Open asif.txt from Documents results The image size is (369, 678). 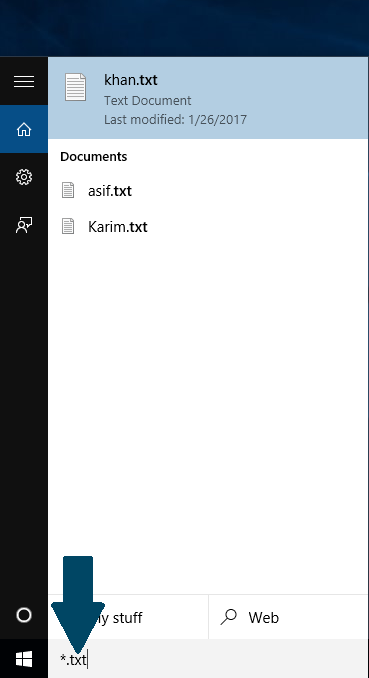[209, 190]
